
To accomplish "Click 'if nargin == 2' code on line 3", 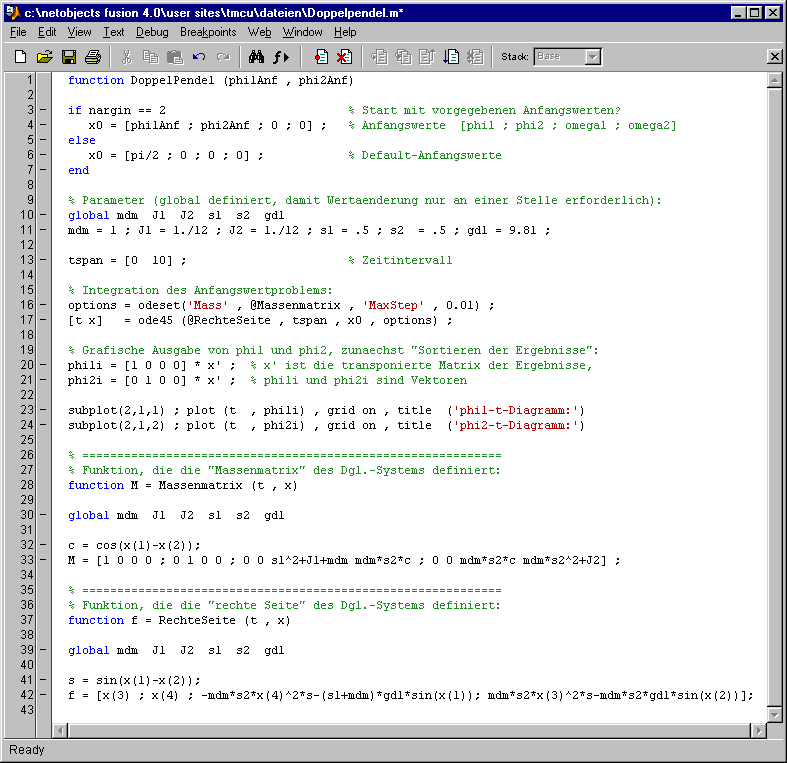I will [117, 110].
